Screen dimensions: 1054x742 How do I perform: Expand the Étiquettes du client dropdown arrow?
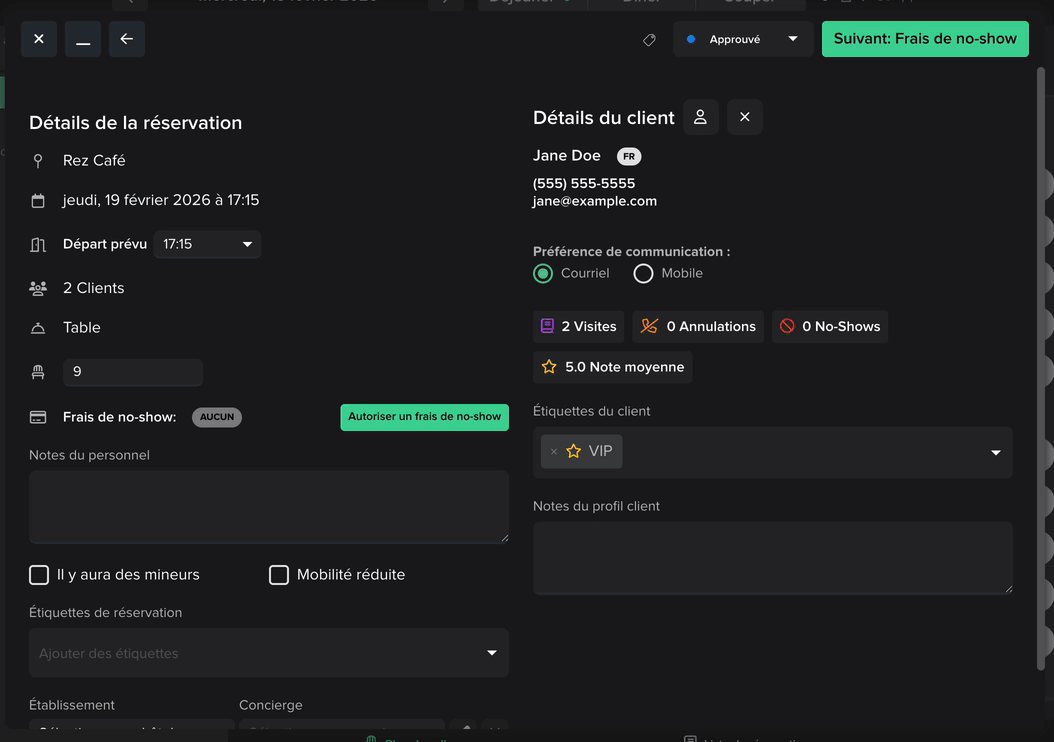click(995, 453)
